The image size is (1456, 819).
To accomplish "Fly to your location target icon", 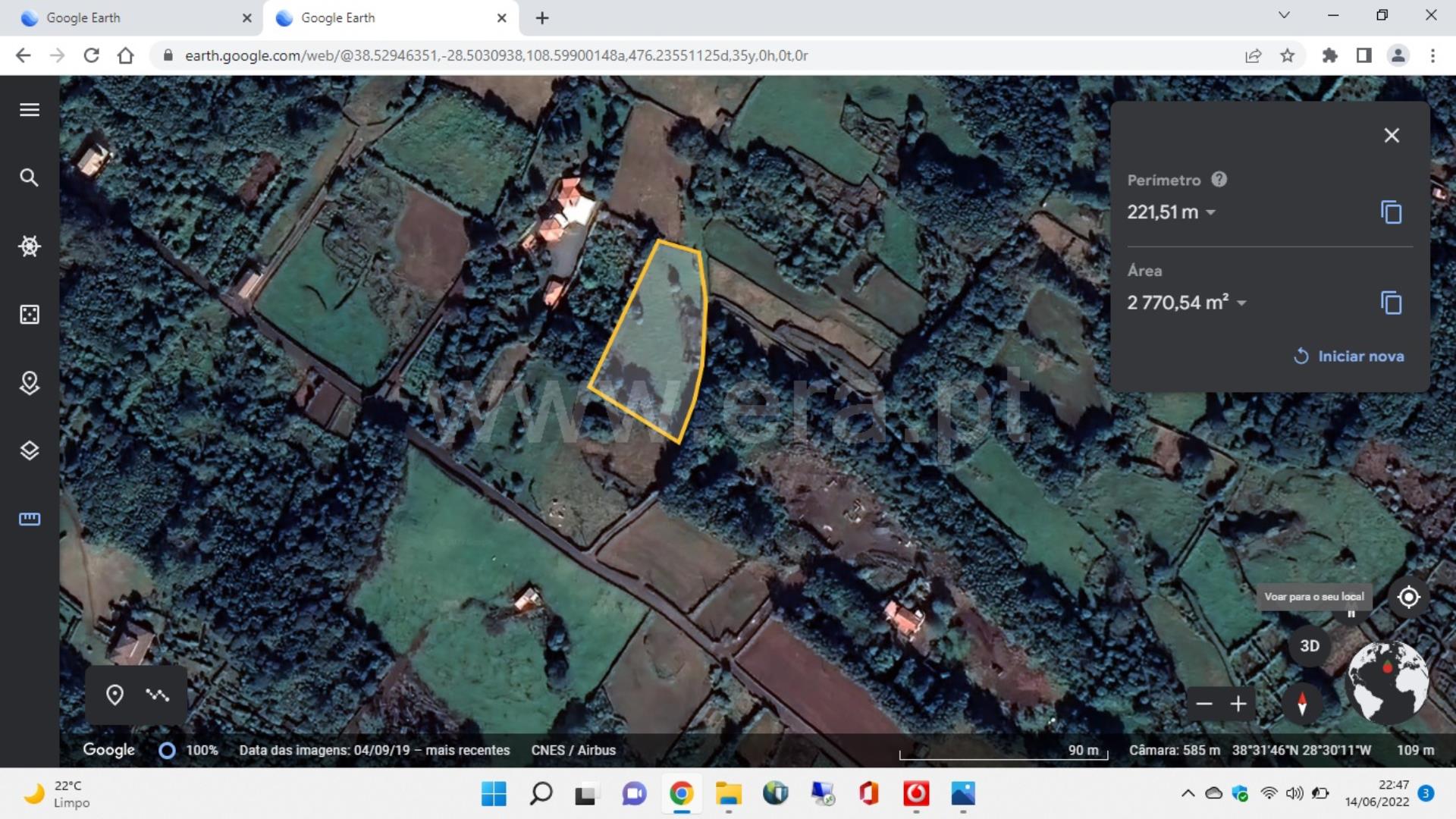I will pyautogui.click(x=1408, y=598).
